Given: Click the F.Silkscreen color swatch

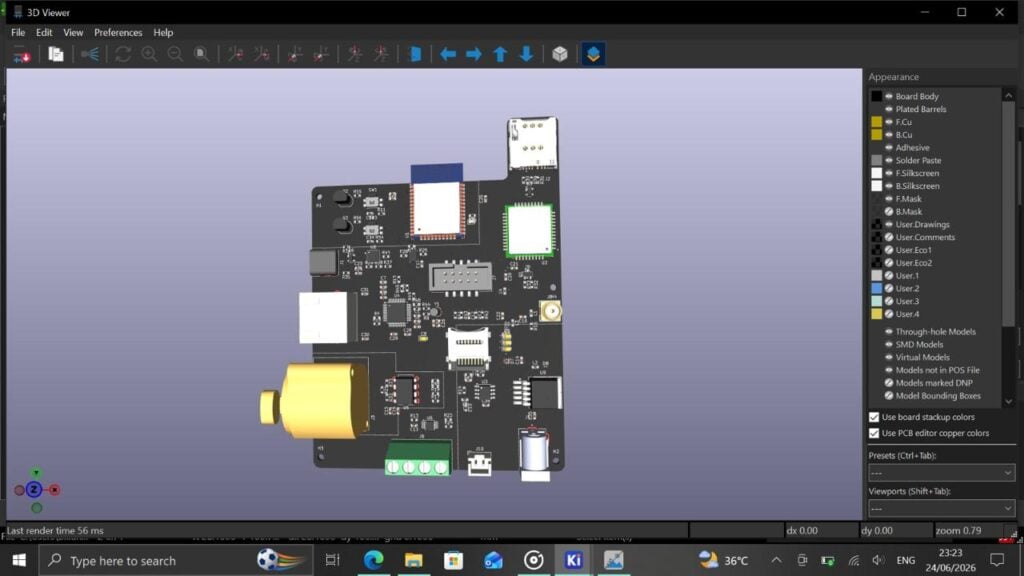Looking at the screenshot, I should tap(876, 173).
